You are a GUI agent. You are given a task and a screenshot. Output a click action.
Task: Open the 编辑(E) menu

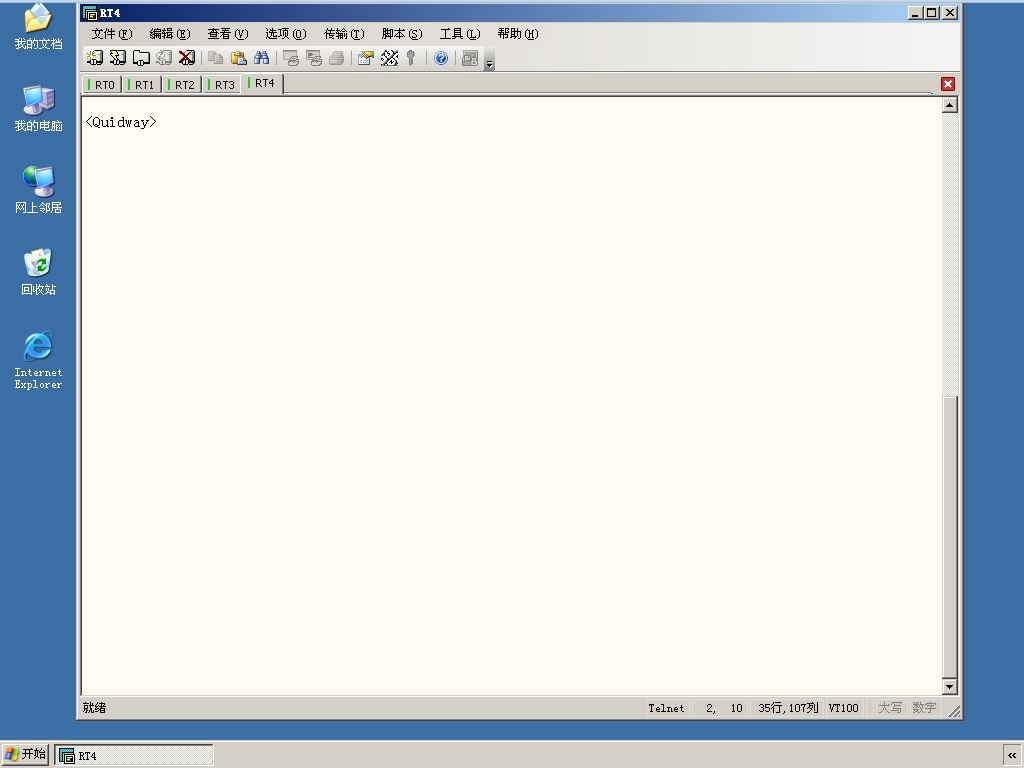[170, 34]
